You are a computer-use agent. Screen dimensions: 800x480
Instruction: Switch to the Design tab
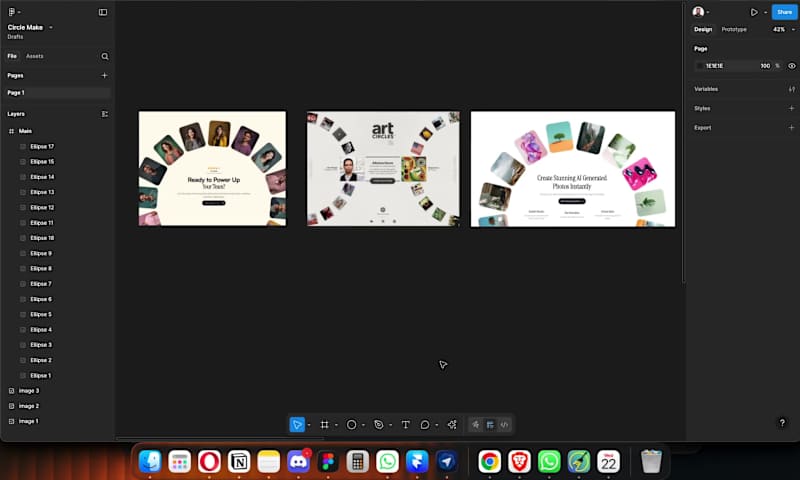click(x=703, y=30)
